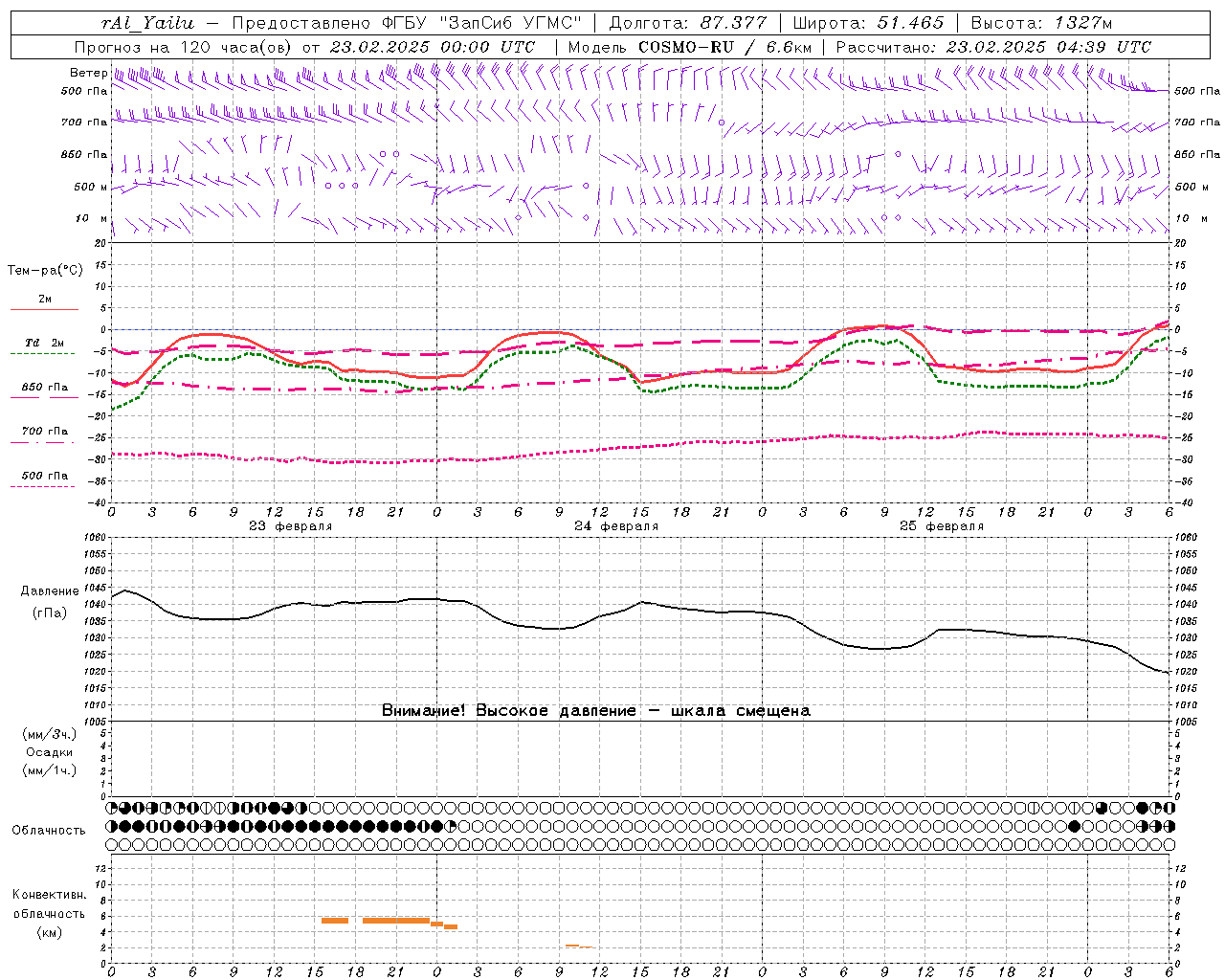This screenshot has height=980, width=1225.
Task: Select the elevation text Высота: 1327м
Action: tap(1041, 23)
